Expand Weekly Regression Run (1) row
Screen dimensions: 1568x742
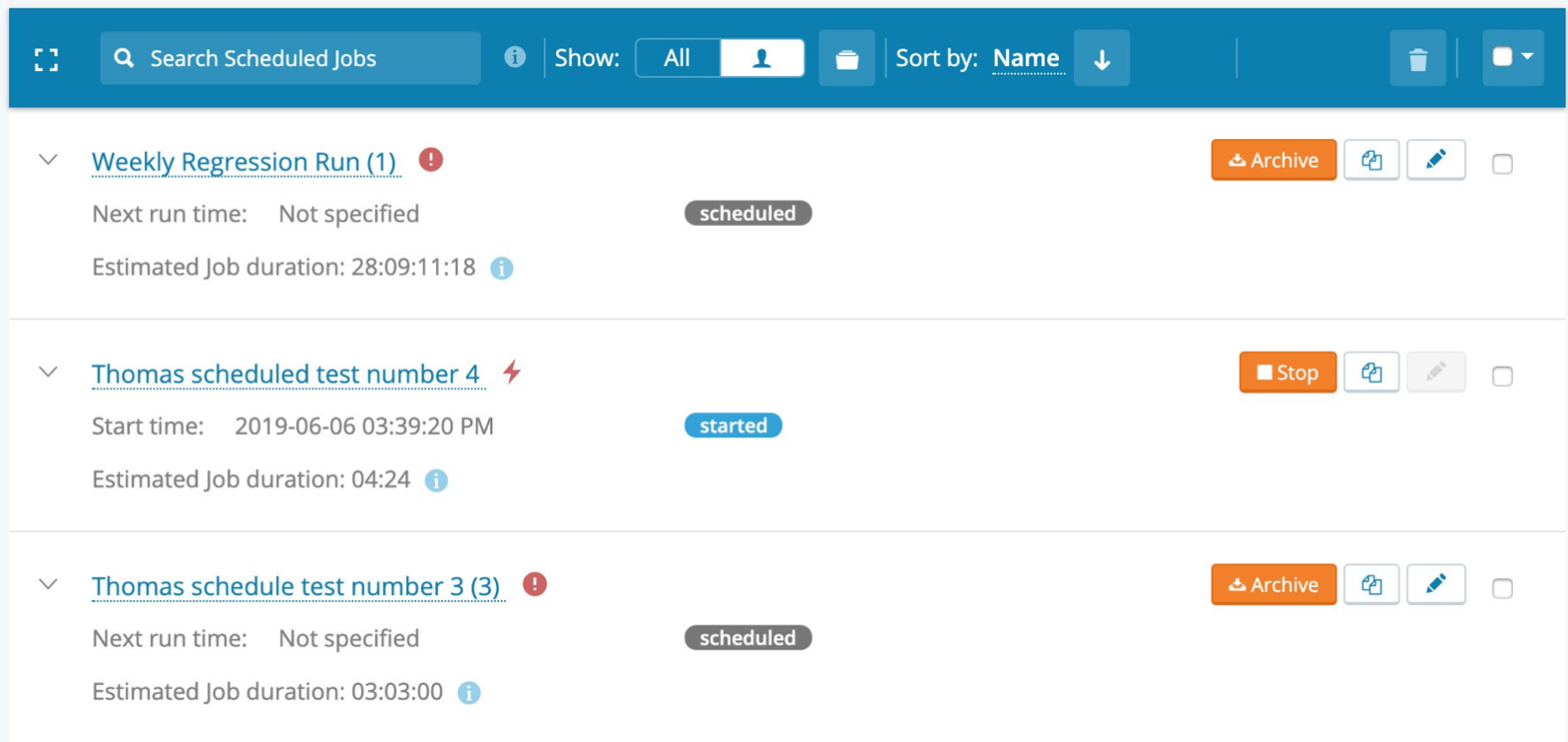click(48, 160)
